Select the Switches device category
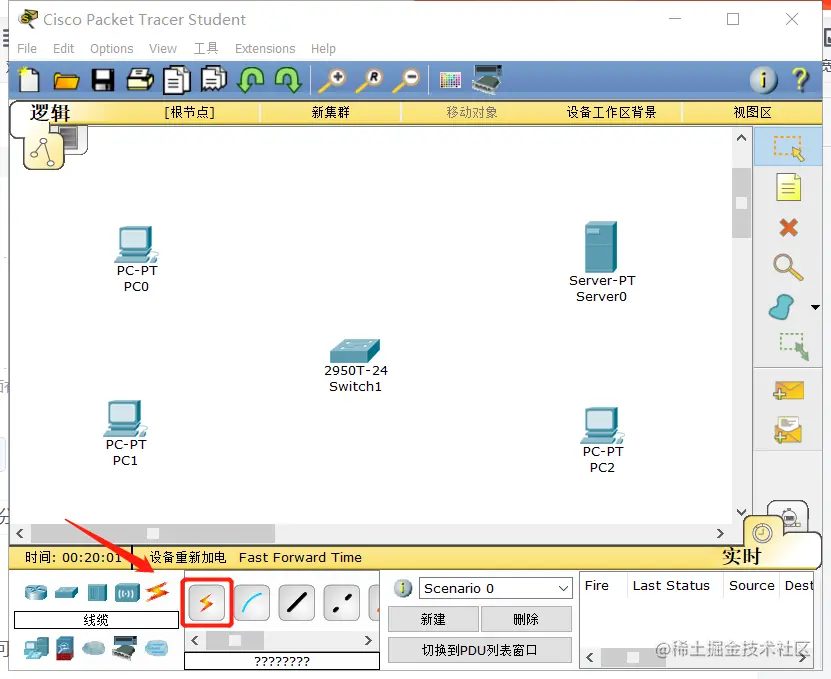Image resolution: width=831 pixels, height=679 pixels. [66, 592]
